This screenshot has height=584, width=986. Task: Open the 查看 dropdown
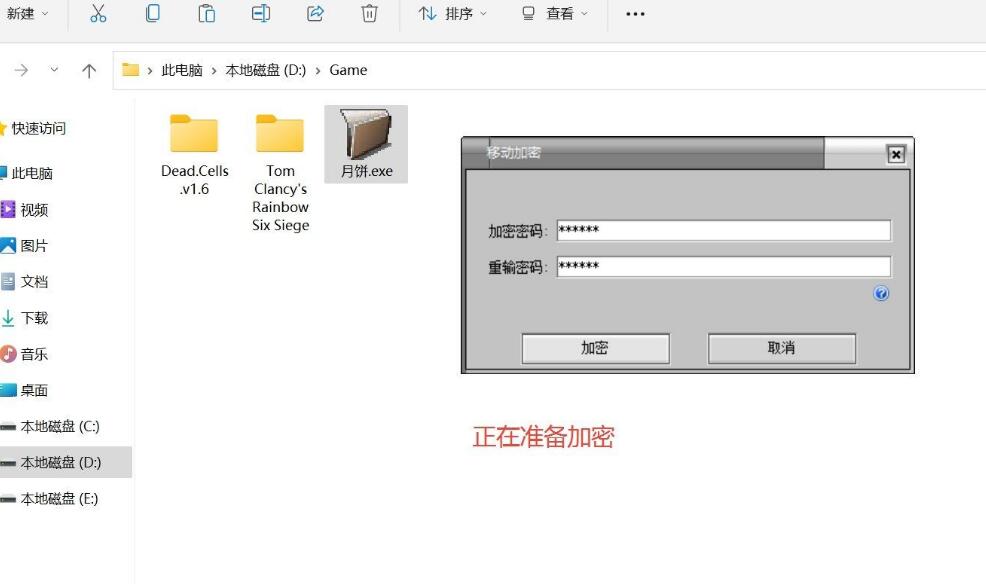point(555,14)
